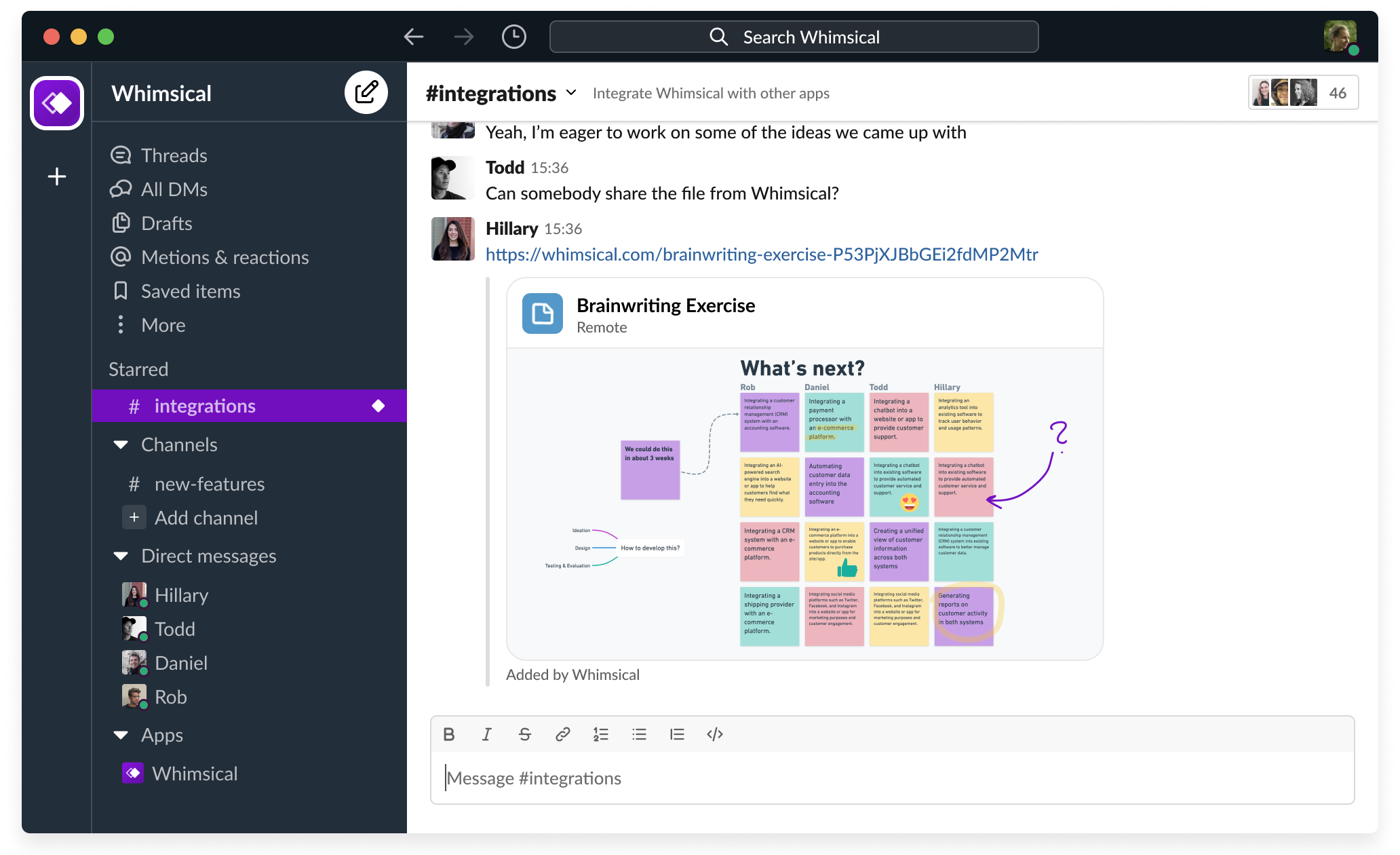
Task: Collapse the Channels section
Action: pyautogui.click(x=121, y=444)
